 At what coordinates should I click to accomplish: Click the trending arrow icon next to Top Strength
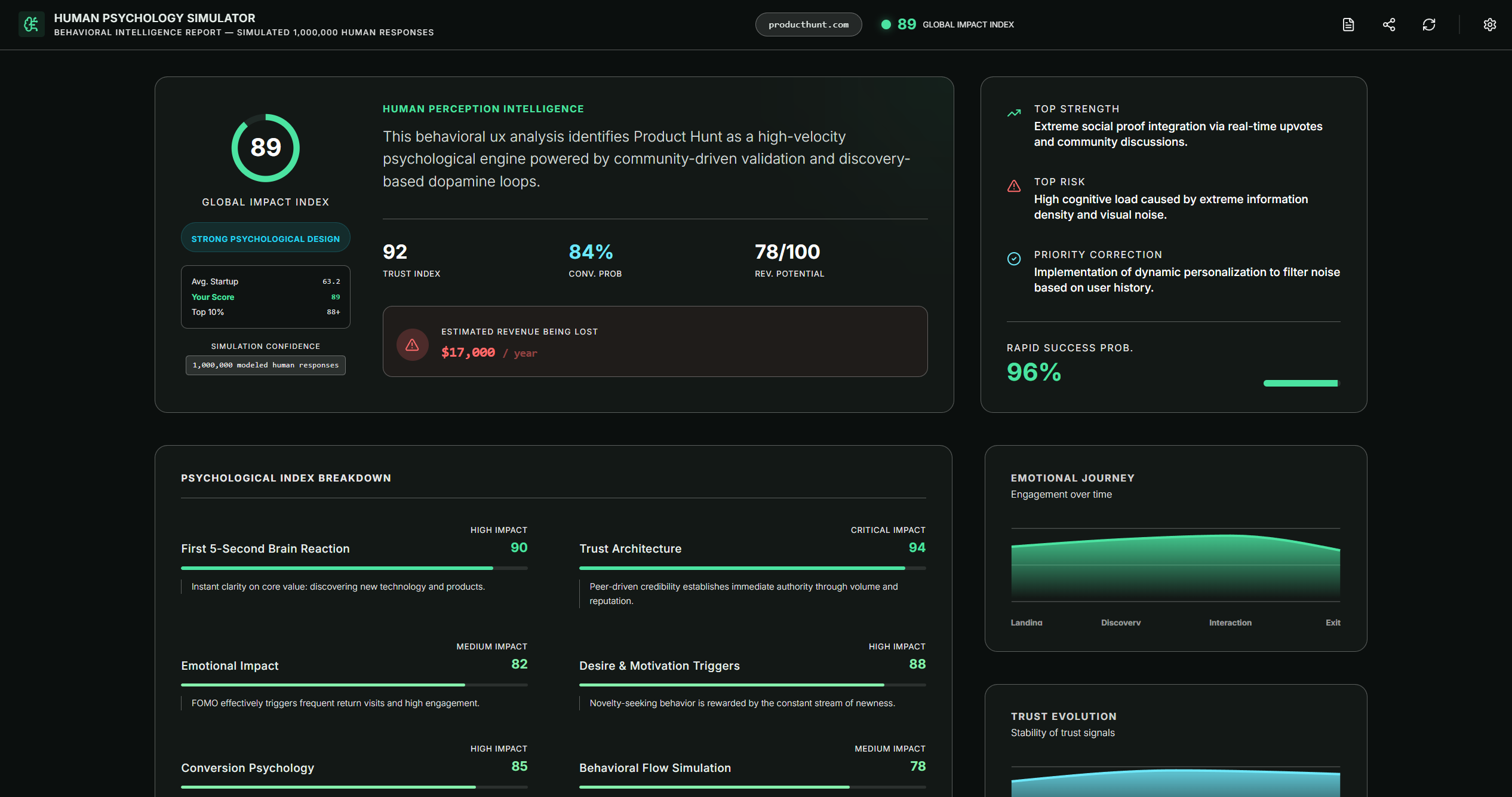(x=1013, y=113)
